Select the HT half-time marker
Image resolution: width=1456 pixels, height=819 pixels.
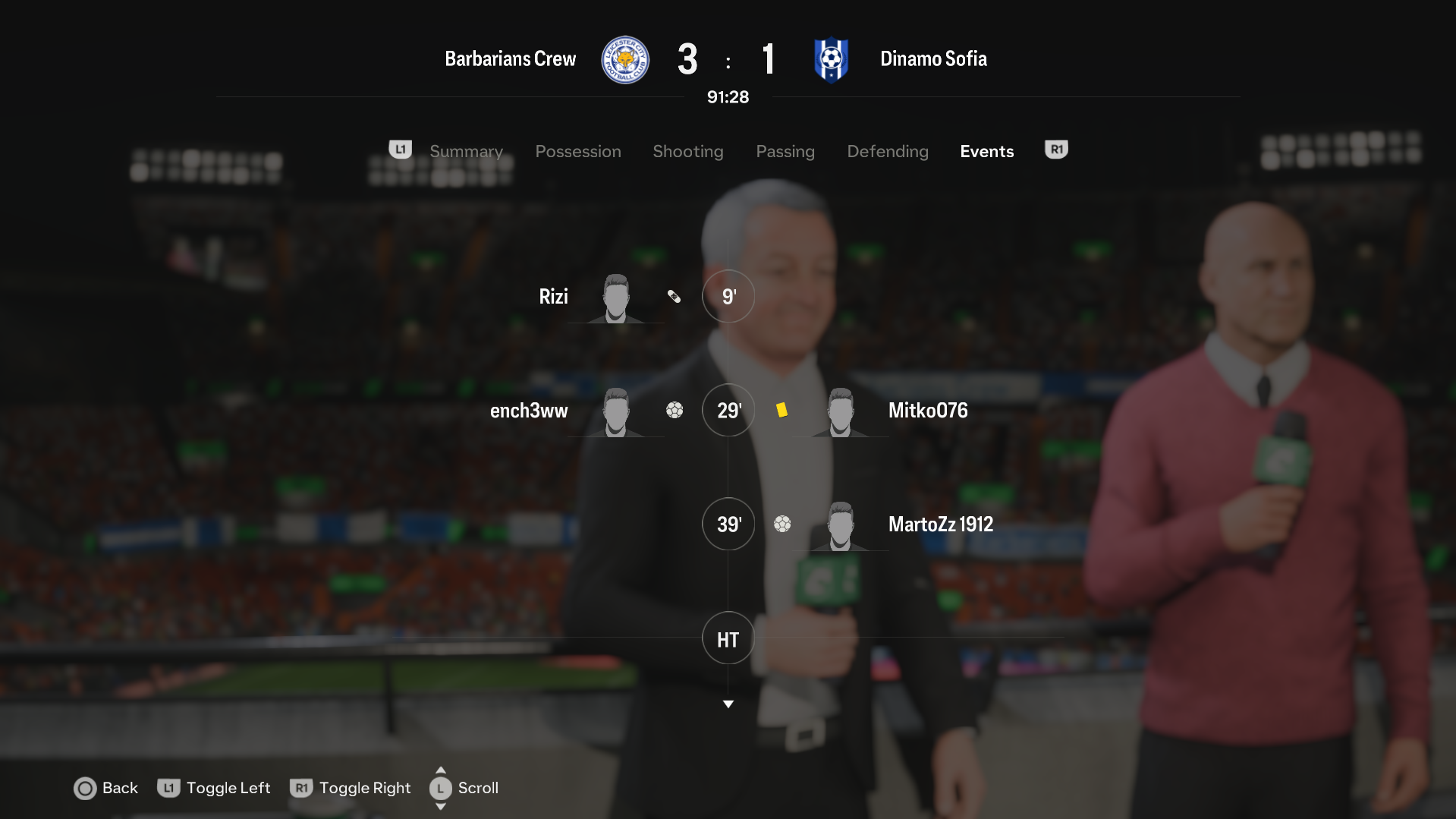pos(728,638)
